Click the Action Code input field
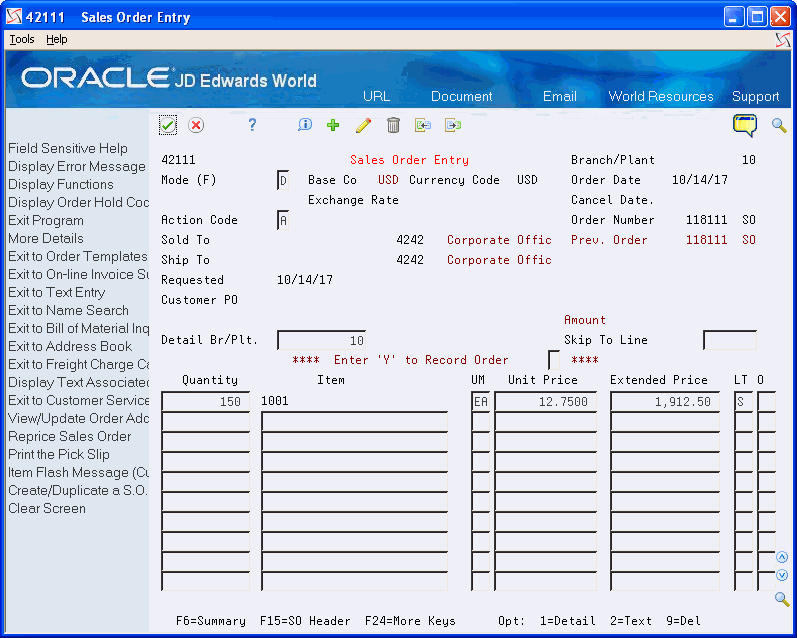 coord(283,220)
